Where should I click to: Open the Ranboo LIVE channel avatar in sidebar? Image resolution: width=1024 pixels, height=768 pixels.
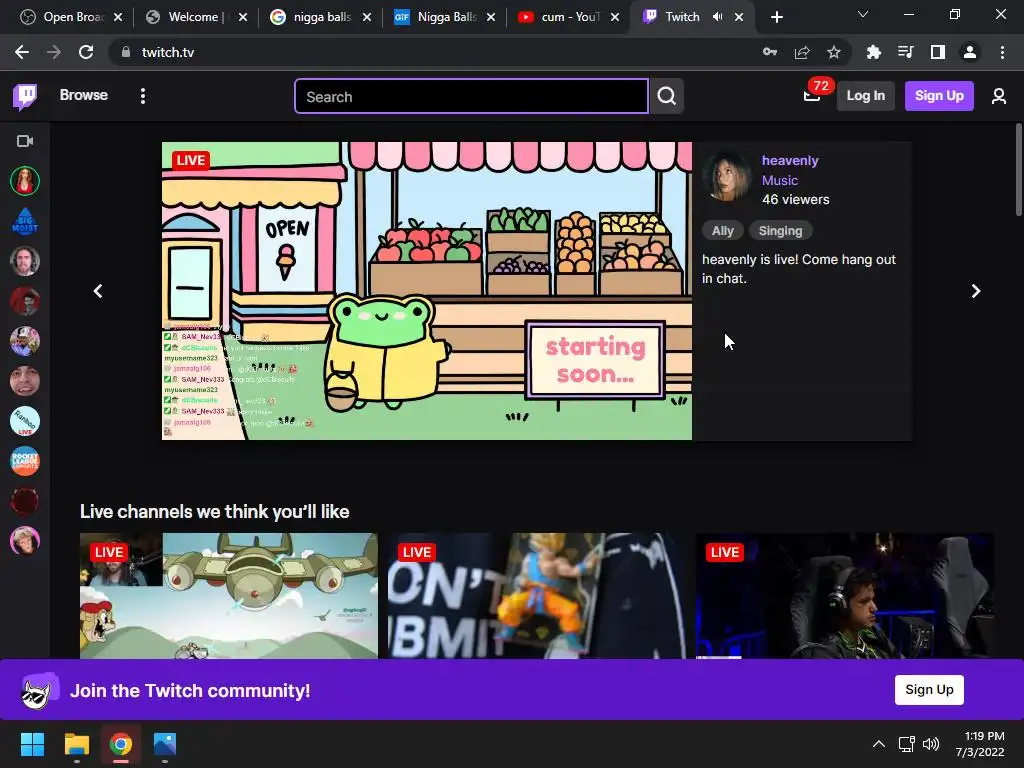tap(25, 421)
